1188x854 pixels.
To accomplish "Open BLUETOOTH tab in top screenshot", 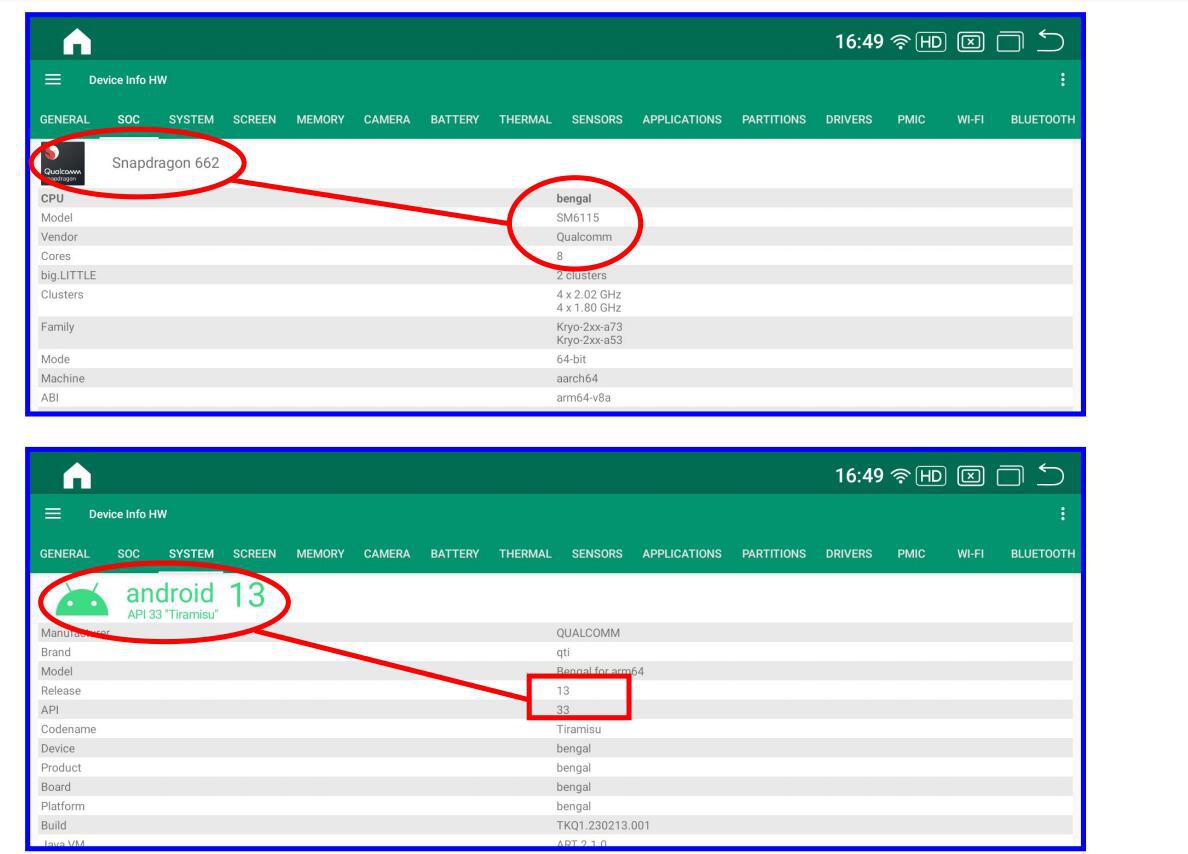I will (x=1043, y=120).
